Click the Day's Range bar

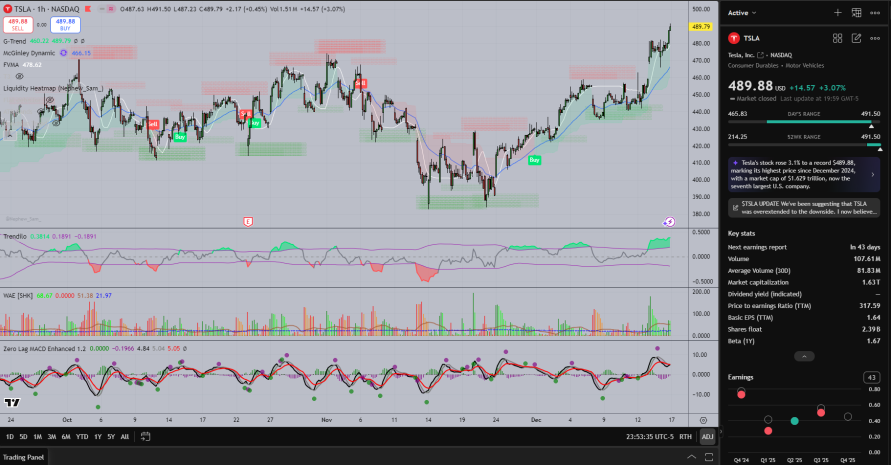(x=804, y=122)
